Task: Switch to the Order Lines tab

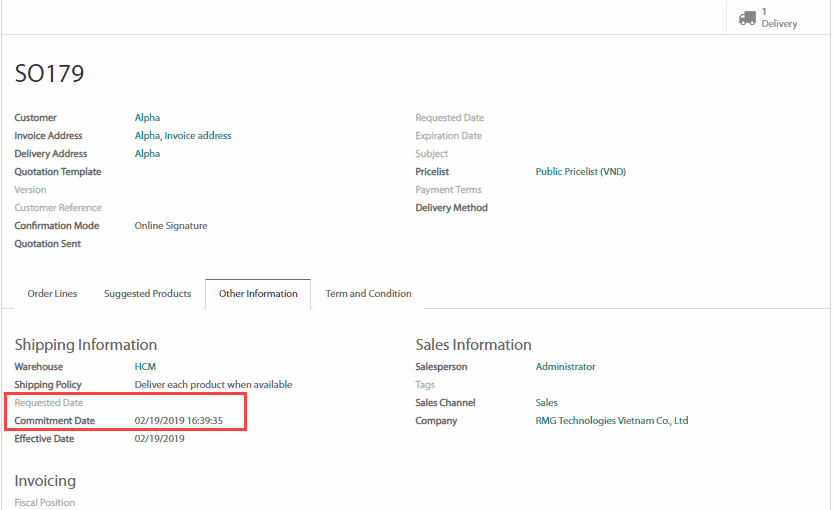Action: [52, 294]
